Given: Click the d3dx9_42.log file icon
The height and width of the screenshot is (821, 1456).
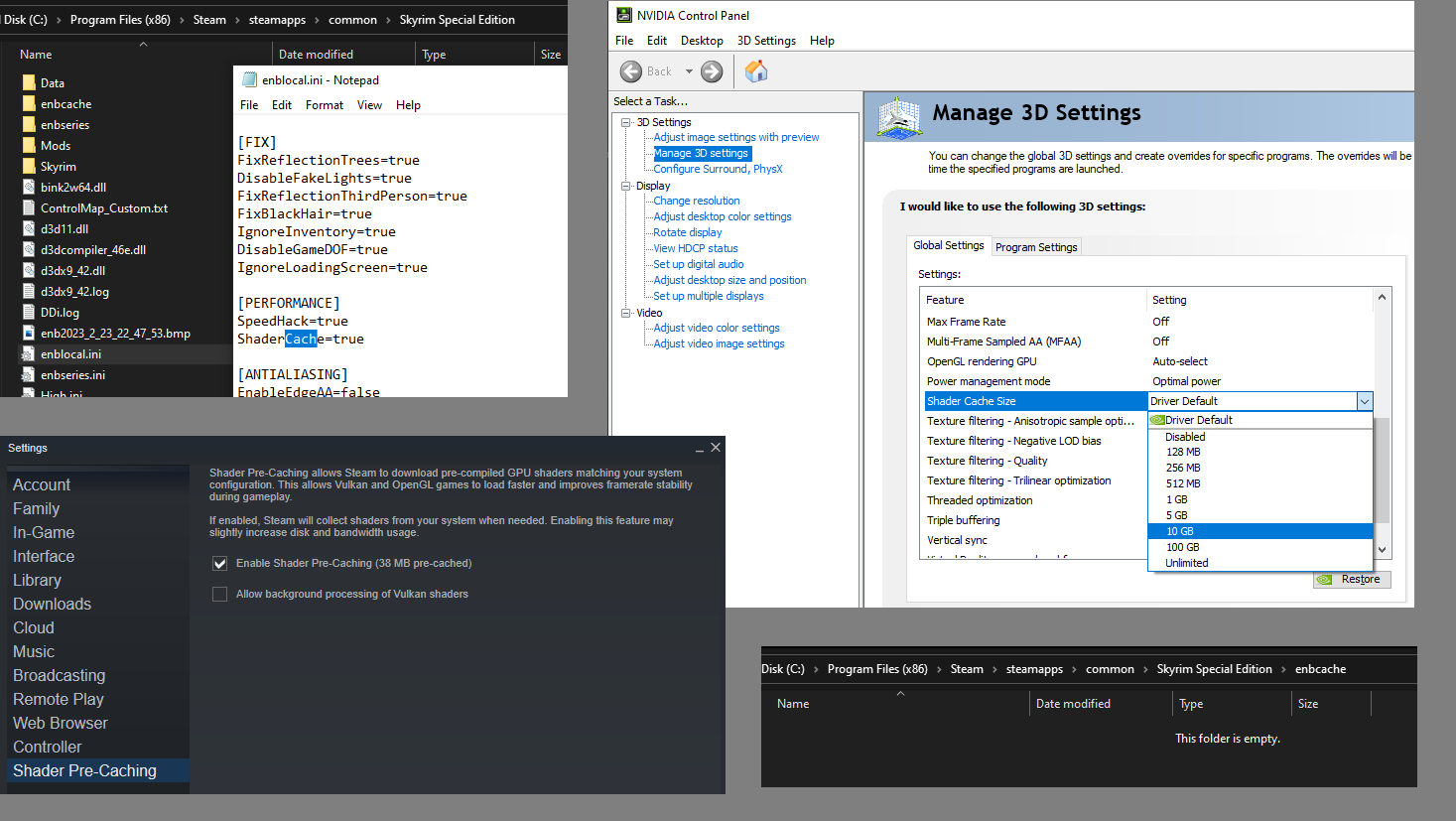Looking at the screenshot, I should (x=29, y=292).
